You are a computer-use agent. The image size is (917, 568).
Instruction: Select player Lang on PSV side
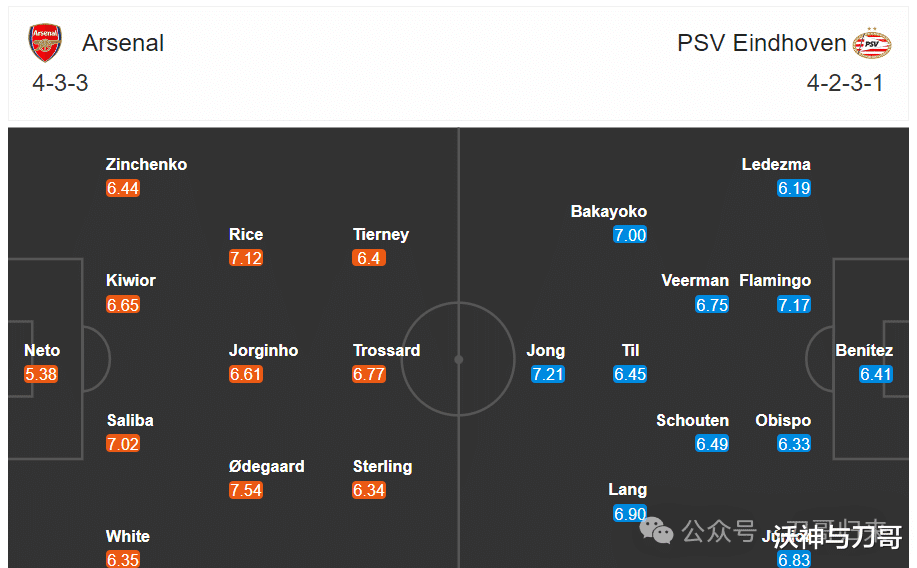[x=628, y=490]
